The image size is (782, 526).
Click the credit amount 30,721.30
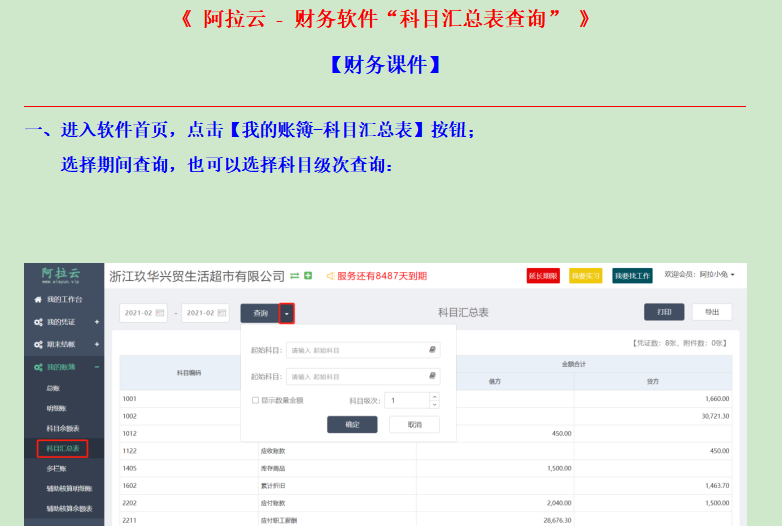(715, 416)
